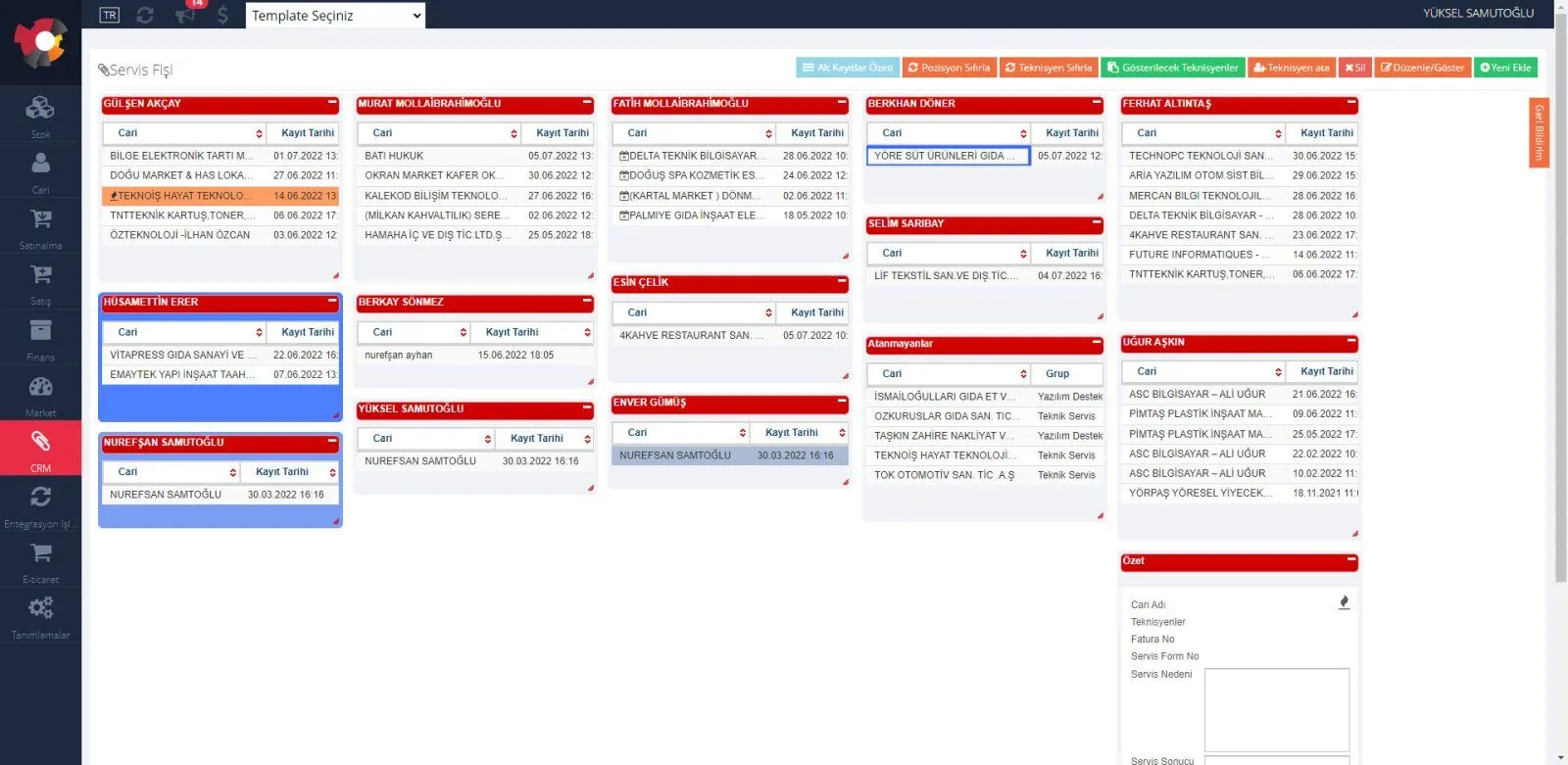Open YÜKSEL SAMUTOĞLU user menu
Screen dimensions: 1568x765
[1478, 14]
